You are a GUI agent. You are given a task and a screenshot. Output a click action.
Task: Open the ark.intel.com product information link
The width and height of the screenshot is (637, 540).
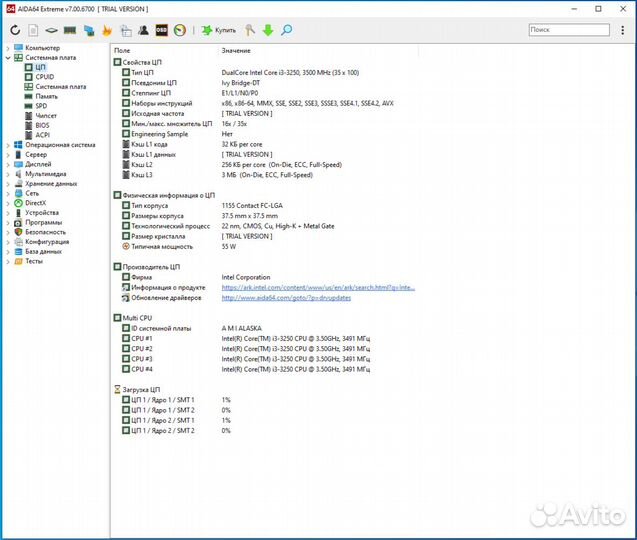317,287
